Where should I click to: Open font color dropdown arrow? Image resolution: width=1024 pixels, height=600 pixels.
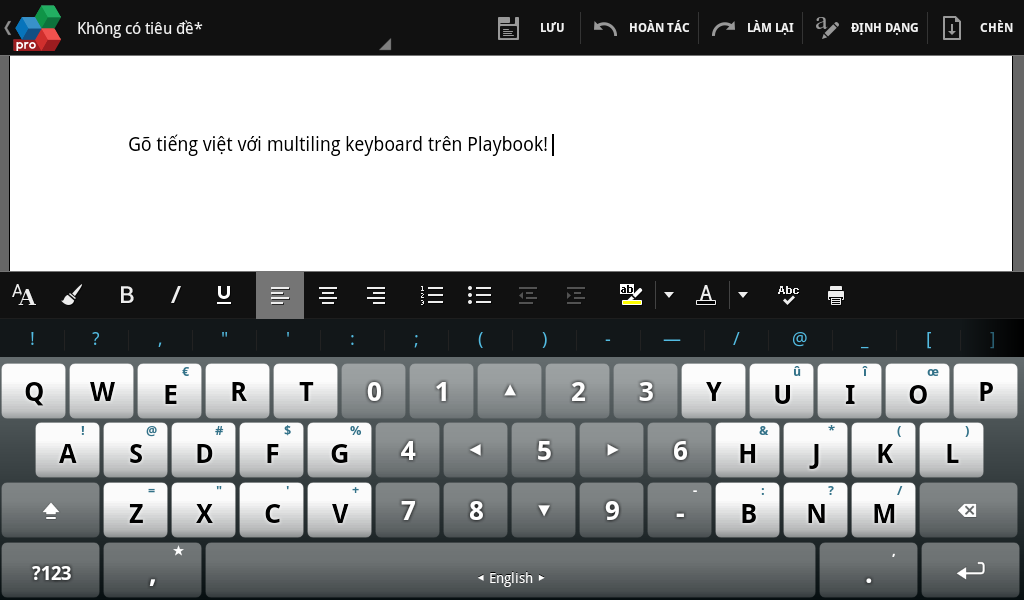tap(743, 295)
